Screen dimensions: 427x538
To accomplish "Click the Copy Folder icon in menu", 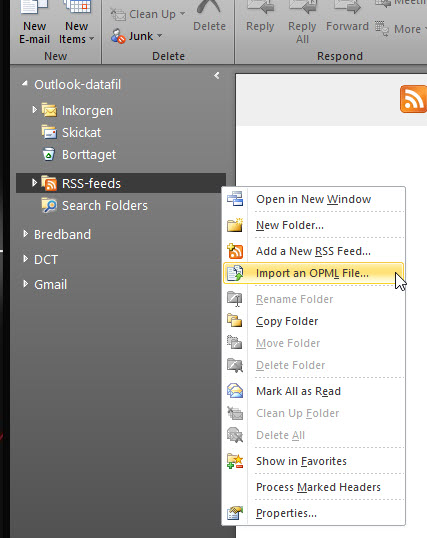I will click(235, 321).
